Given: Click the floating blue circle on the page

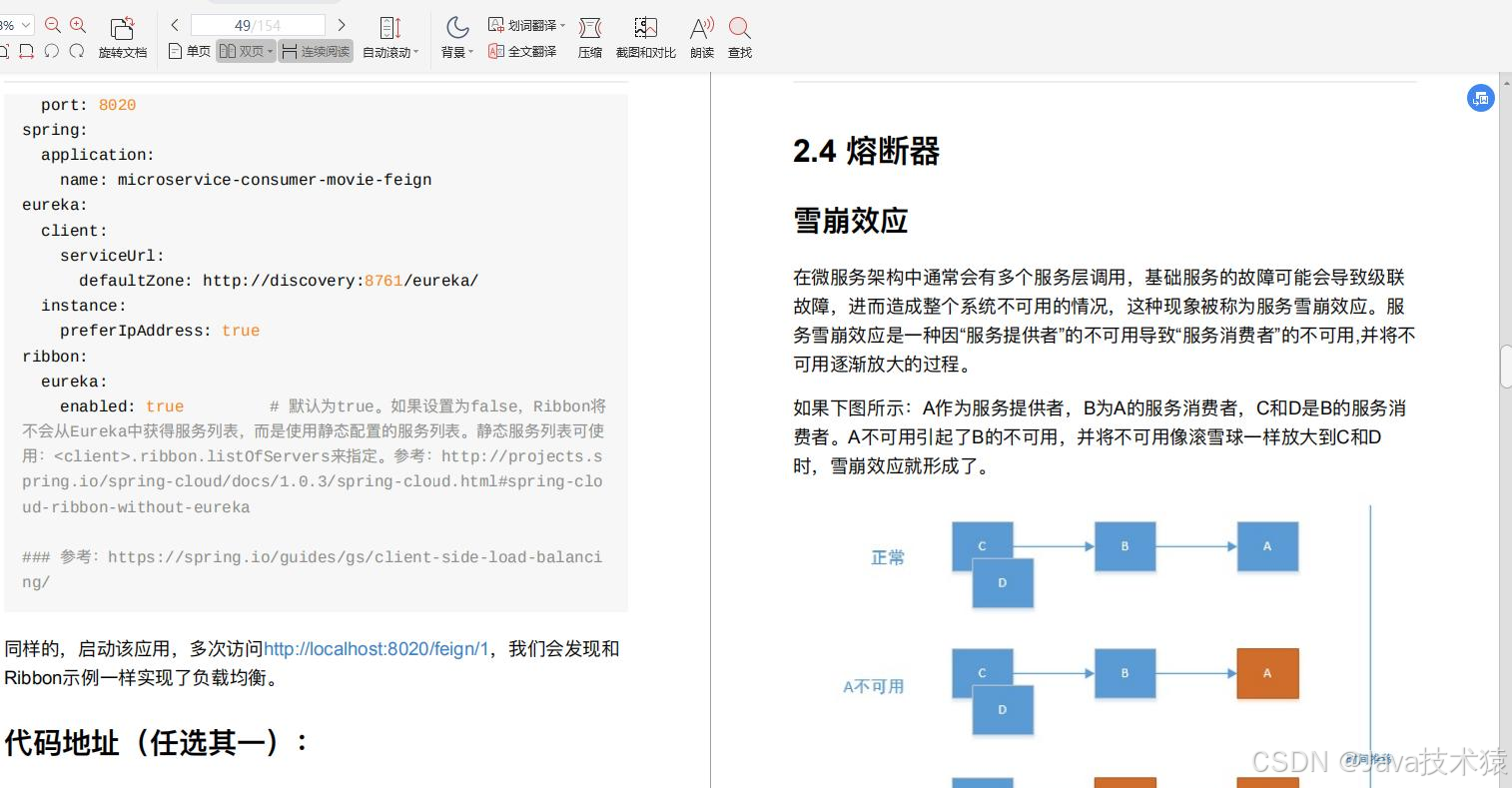Looking at the screenshot, I should pyautogui.click(x=1479, y=98).
